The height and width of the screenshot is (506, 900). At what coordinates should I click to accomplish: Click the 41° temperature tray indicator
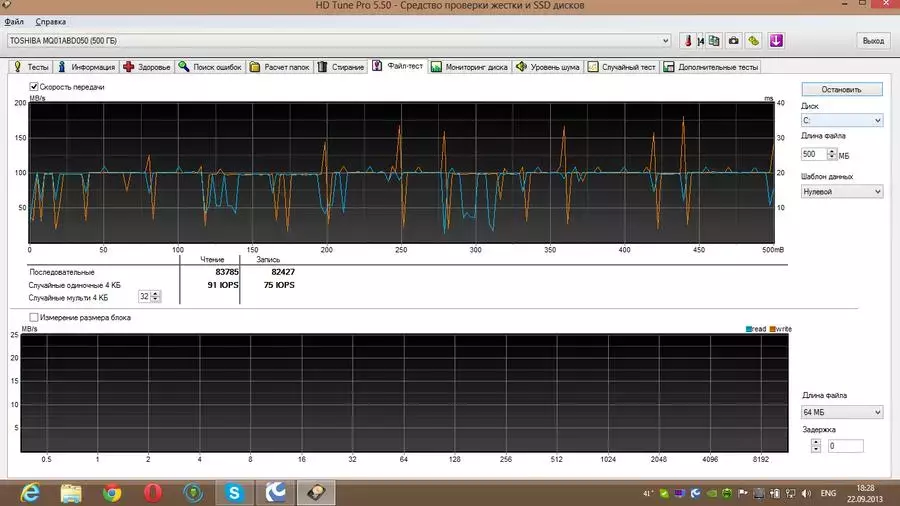point(648,493)
